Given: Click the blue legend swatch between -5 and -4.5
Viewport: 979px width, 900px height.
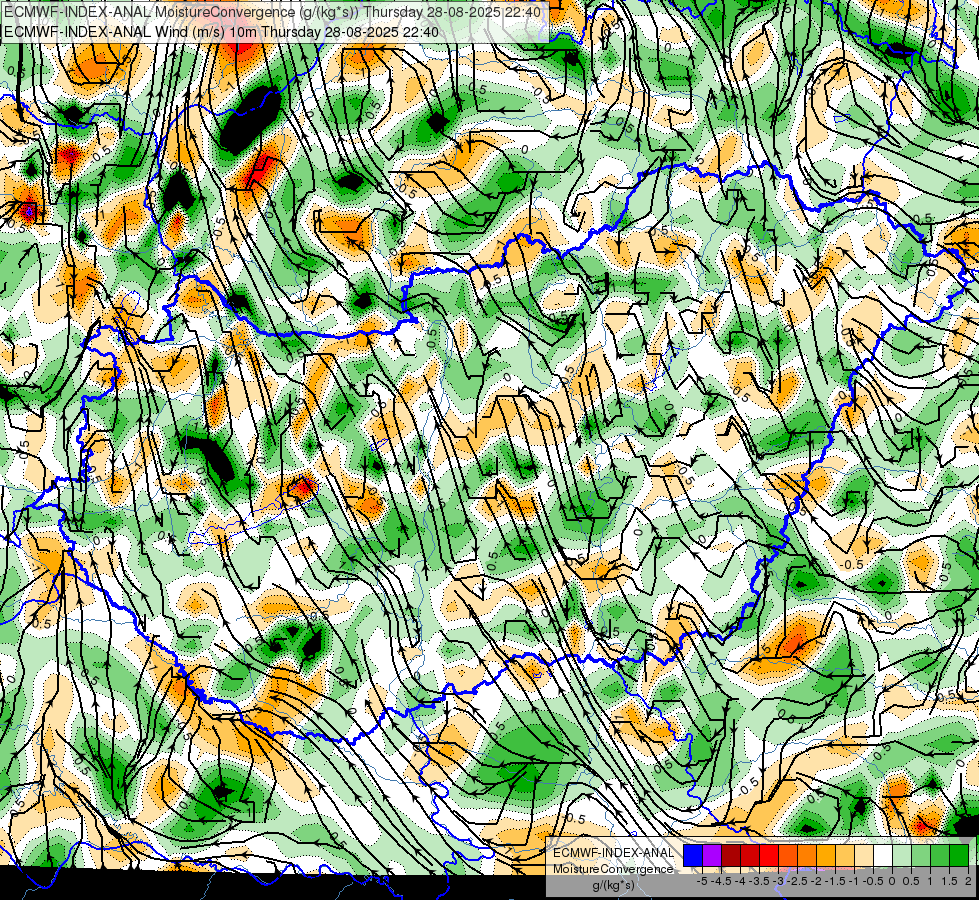Looking at the screenshot, I should point(693,856).
